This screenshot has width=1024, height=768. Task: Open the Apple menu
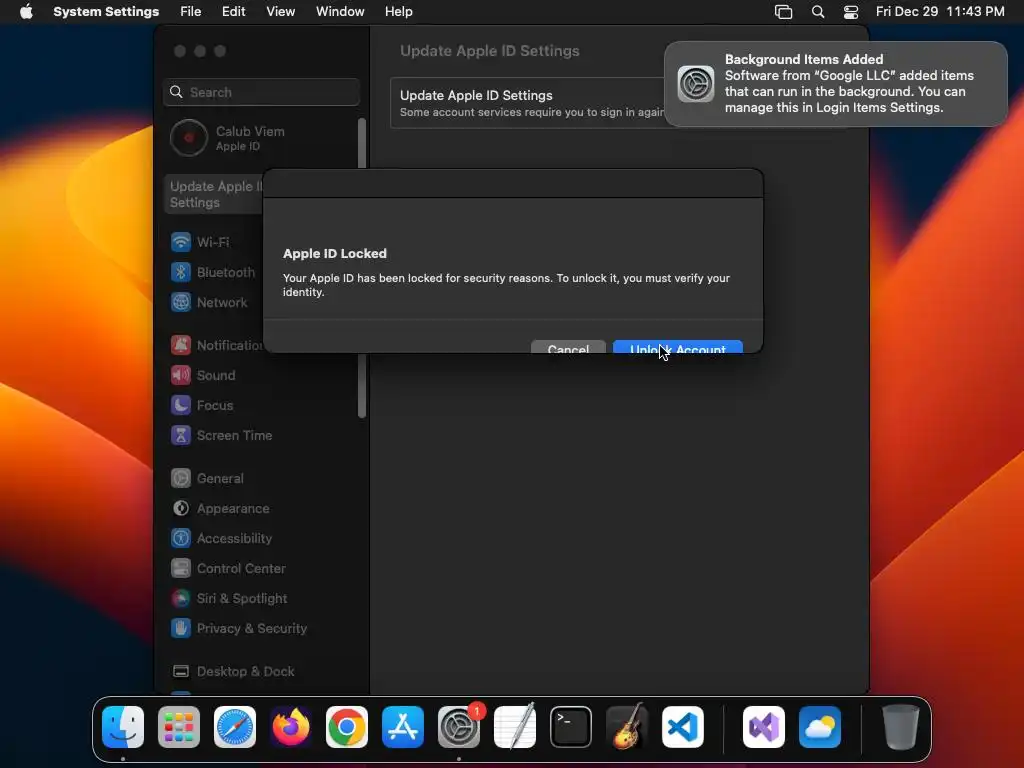coord(26,12)
